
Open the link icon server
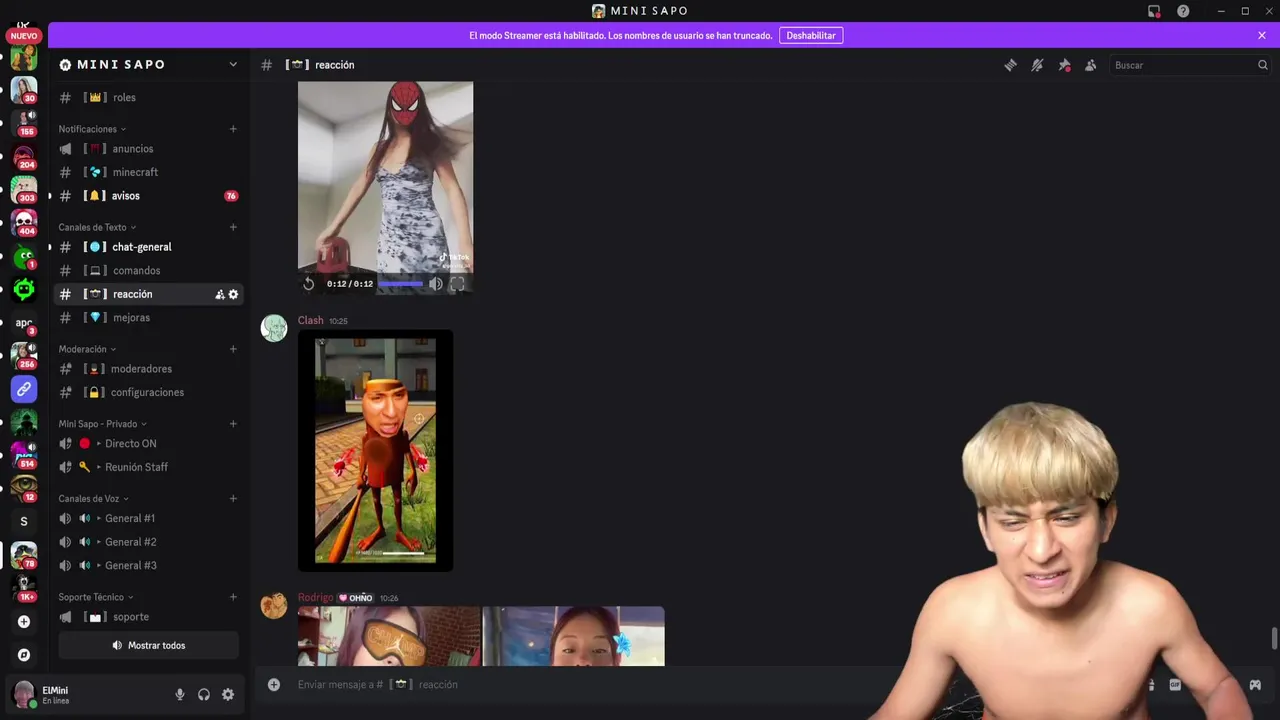(x=24, y=389)
